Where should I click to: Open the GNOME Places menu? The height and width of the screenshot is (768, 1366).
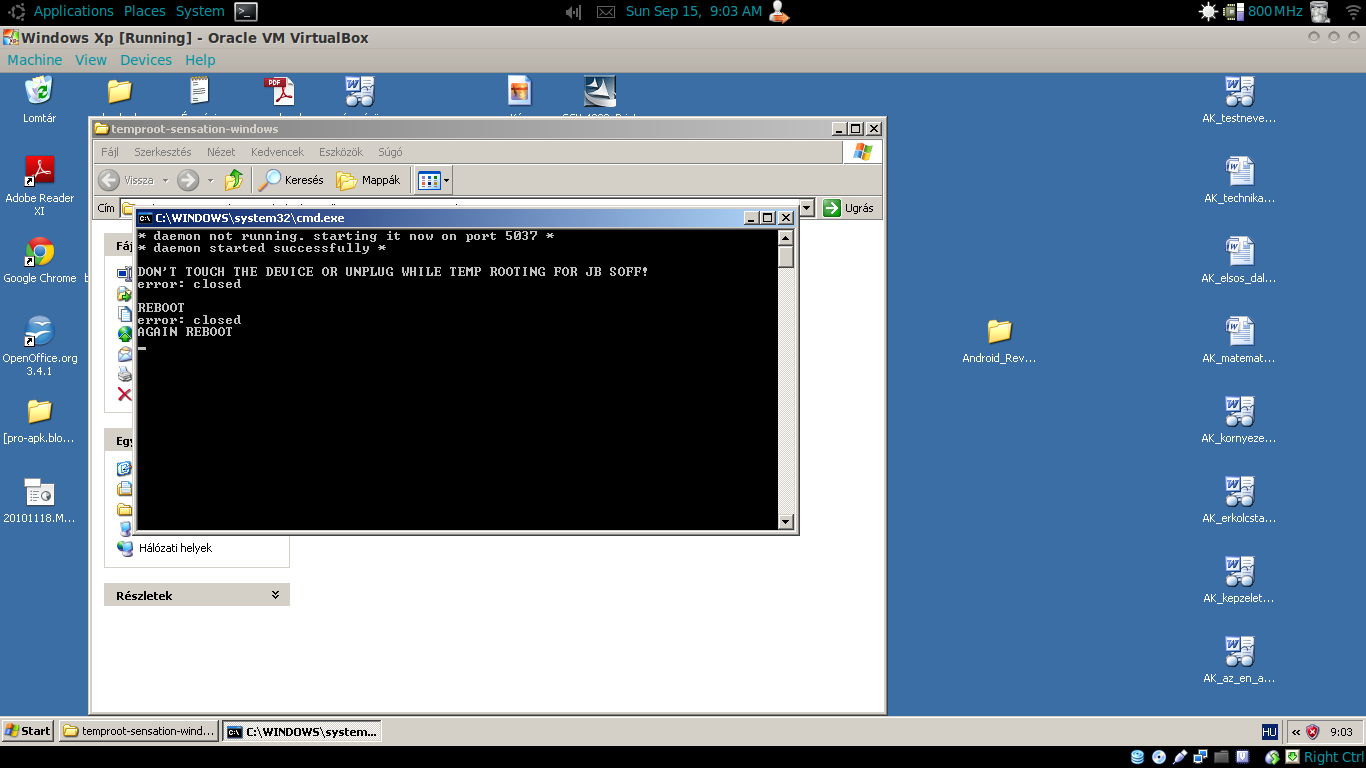(x=145, y=11)
